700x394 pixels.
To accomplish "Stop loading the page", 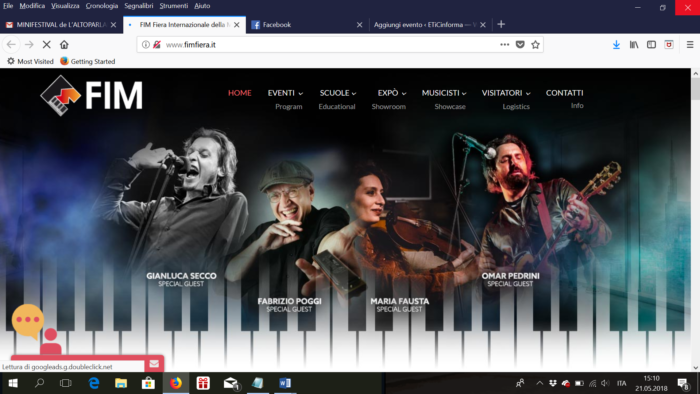I will point(46,45).
